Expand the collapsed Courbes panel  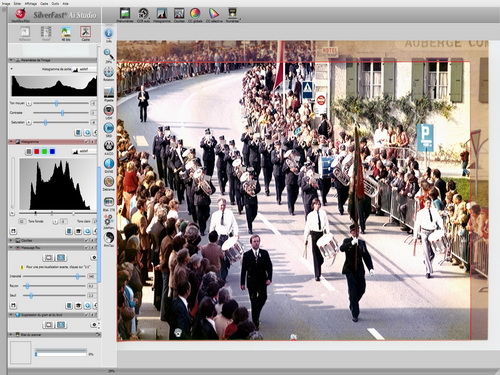coord(11,240)
